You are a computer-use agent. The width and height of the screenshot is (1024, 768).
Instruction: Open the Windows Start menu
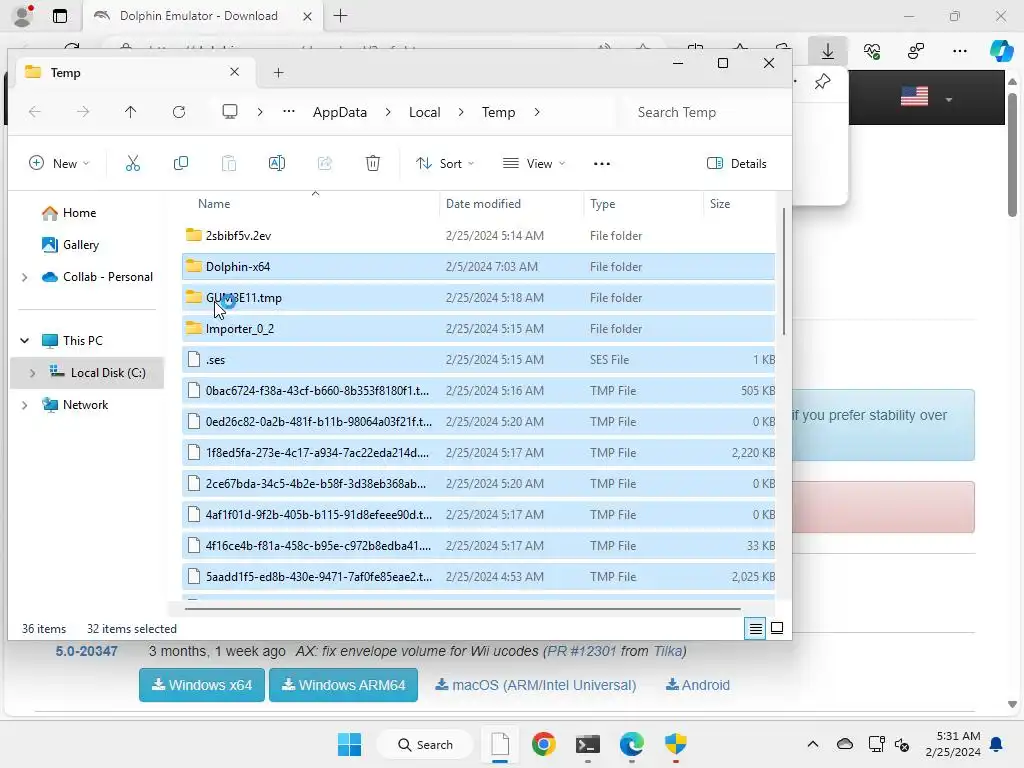[x=349, y=744]
